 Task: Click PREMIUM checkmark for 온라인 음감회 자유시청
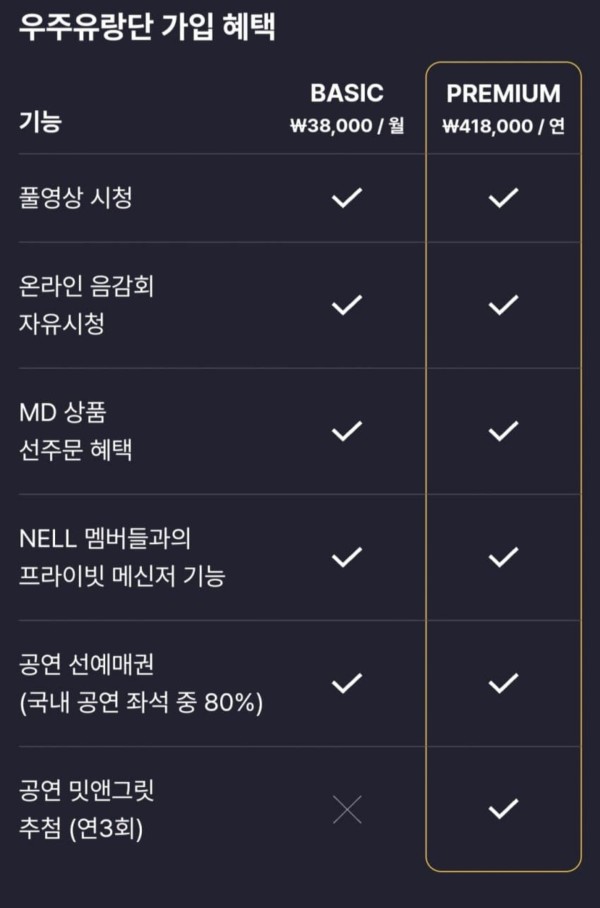503,305
